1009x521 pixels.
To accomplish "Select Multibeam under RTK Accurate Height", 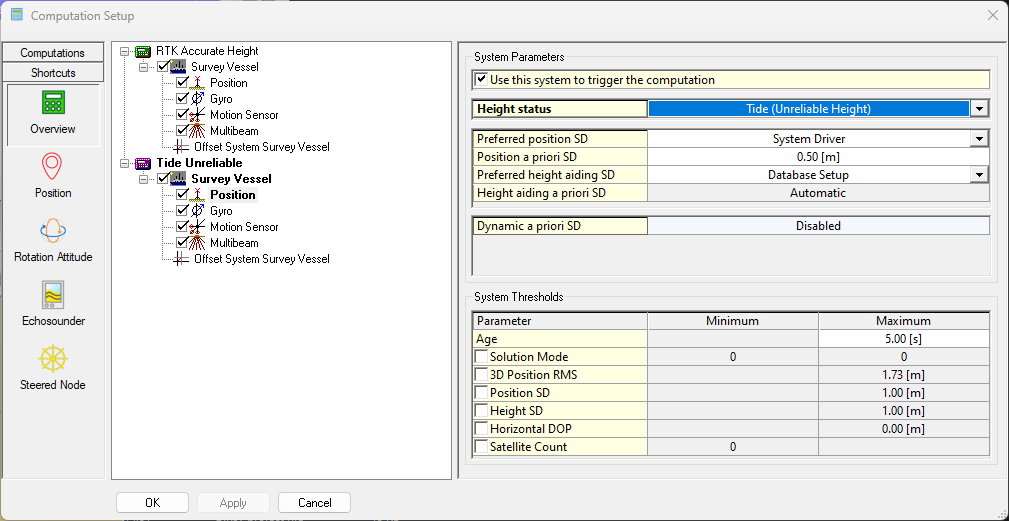I will tap(234, 131).
